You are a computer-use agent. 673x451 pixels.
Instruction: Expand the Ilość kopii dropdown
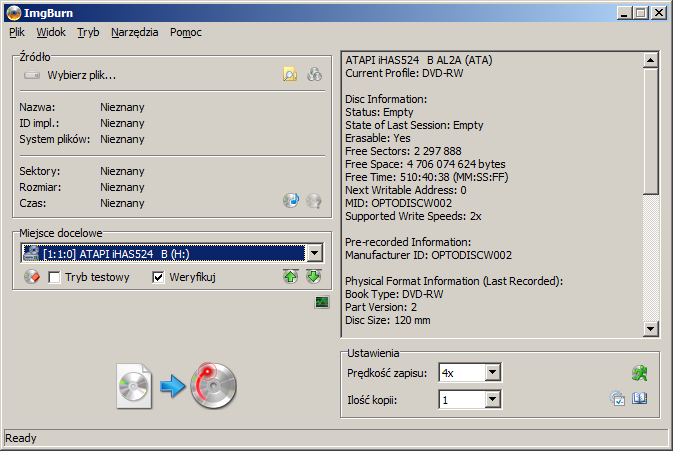tap(493, 400)
